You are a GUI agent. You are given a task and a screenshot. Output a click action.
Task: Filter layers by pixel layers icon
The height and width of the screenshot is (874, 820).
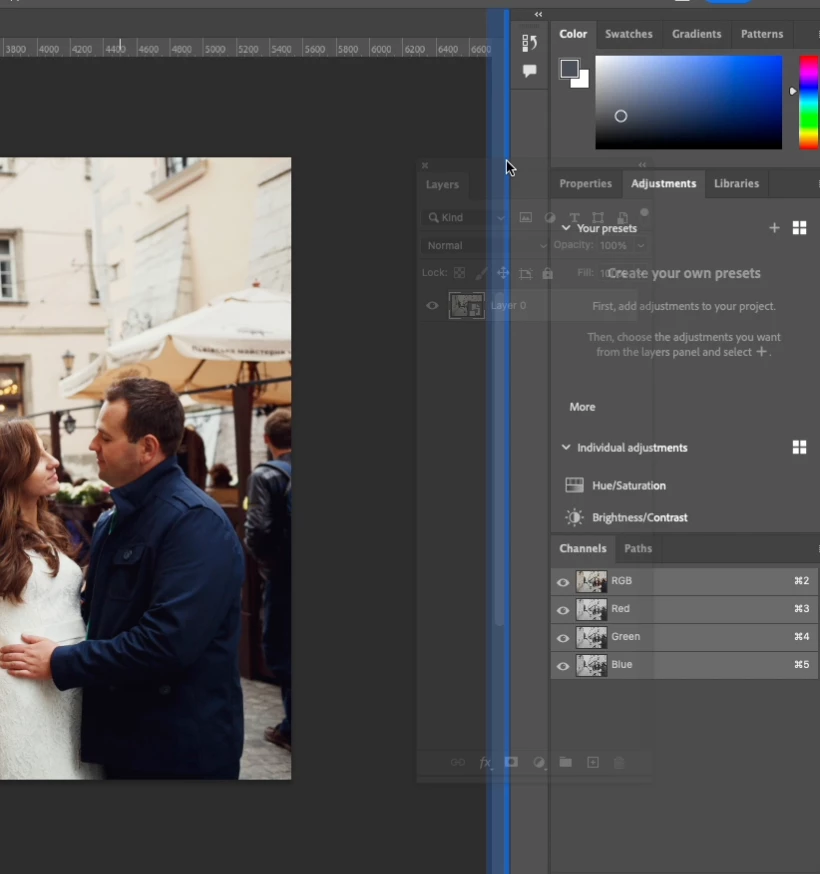coord(526,217)
